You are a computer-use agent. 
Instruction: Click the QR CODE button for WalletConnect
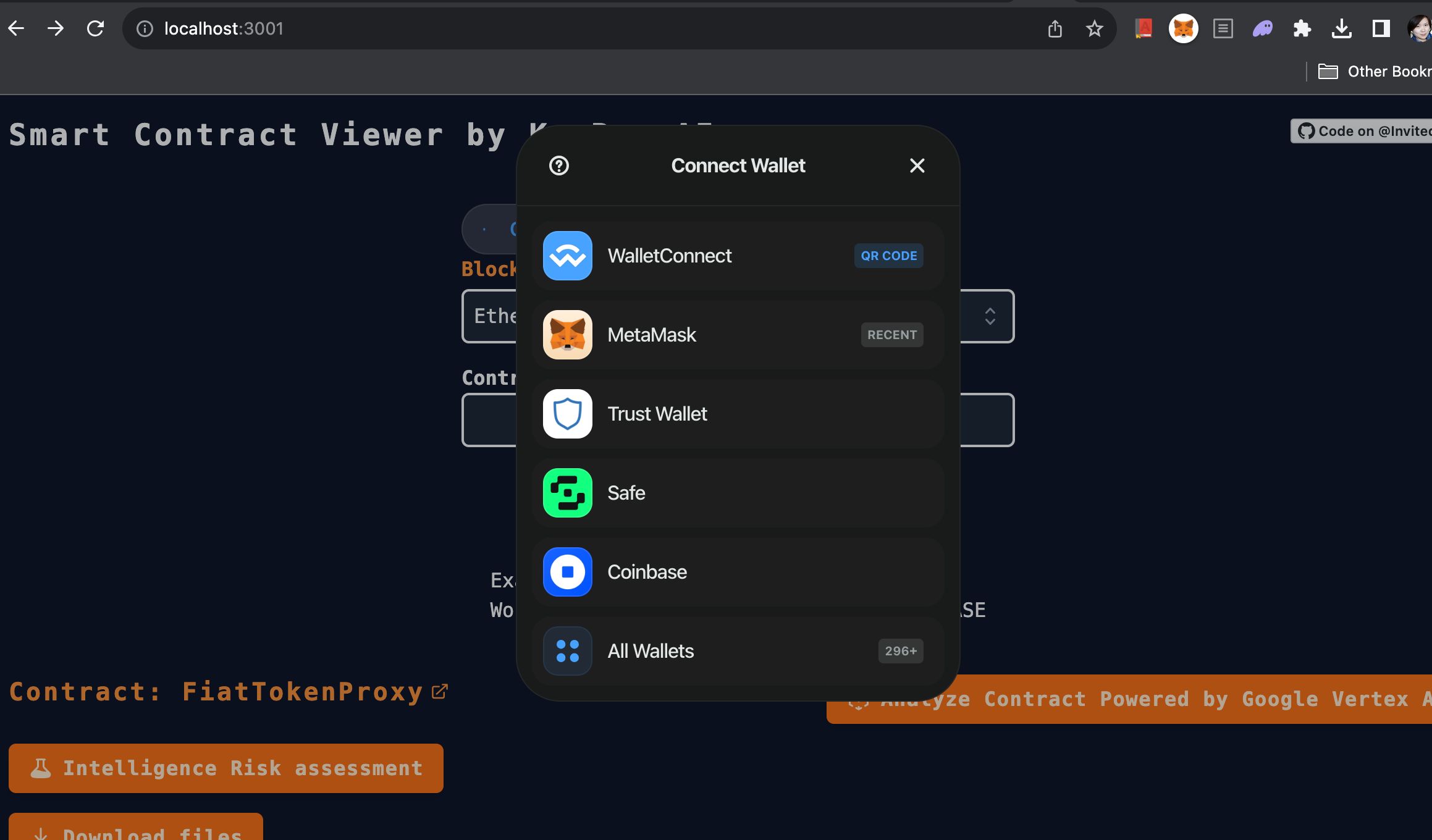point(888,255)
